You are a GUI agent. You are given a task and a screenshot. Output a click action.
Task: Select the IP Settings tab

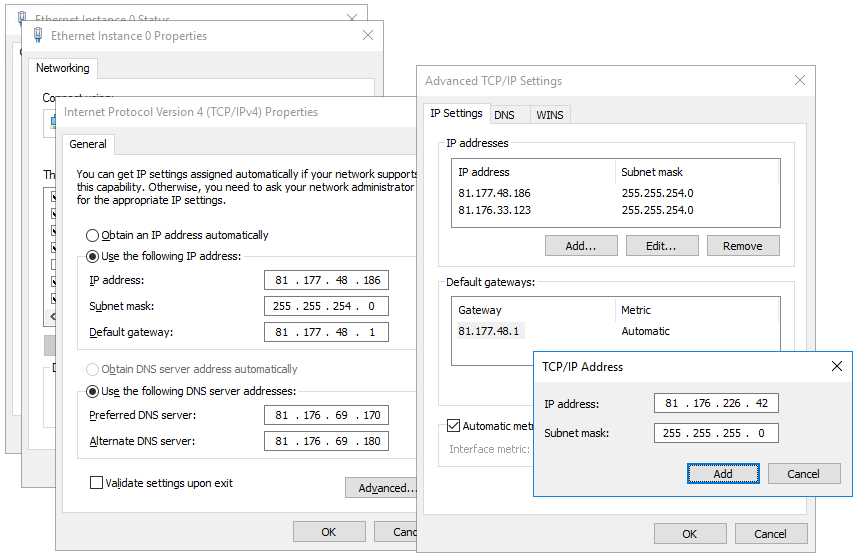coord(456,114)
